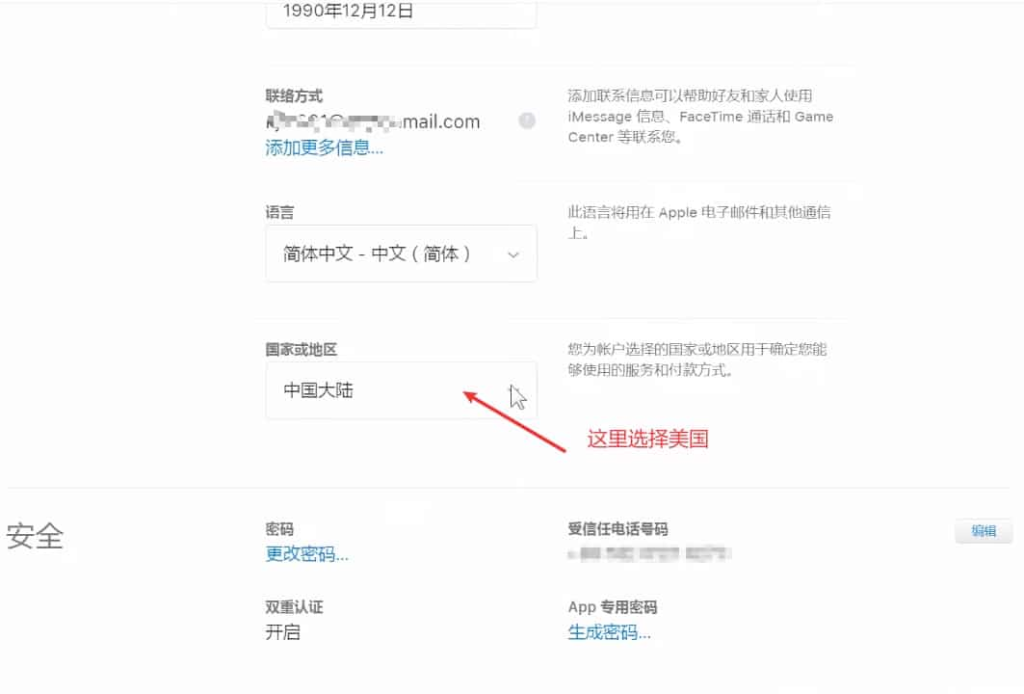The width and height of the screenshot is (1024, 694).
Task: Click the question mark help icon beside email
Action: (527, 121)
